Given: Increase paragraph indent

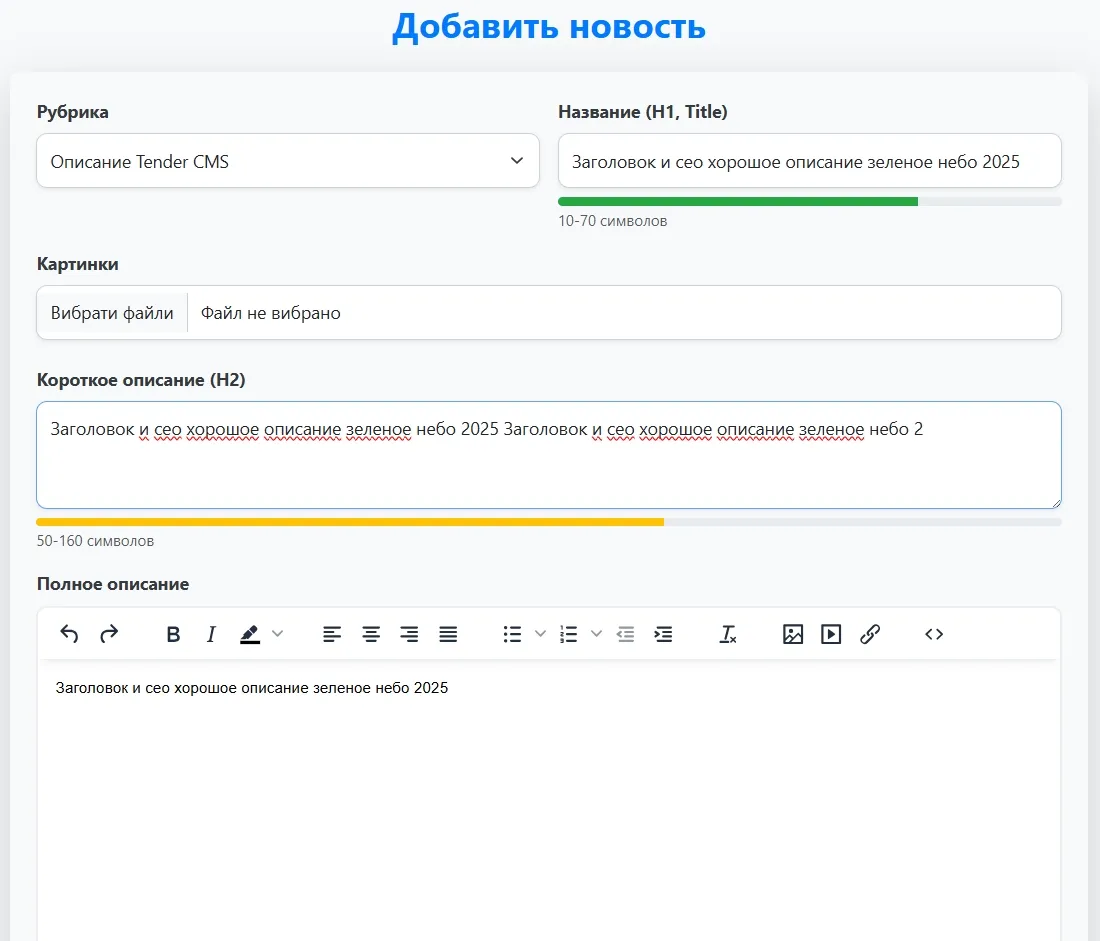Looking at the screenshot, I should coord(663,634).
